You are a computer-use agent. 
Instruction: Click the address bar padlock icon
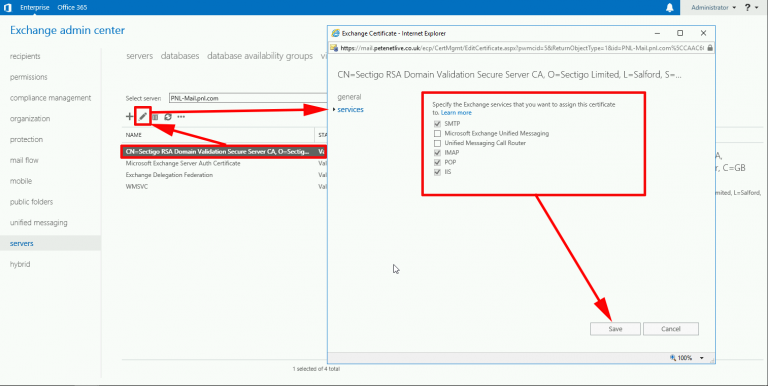(709, 48)
